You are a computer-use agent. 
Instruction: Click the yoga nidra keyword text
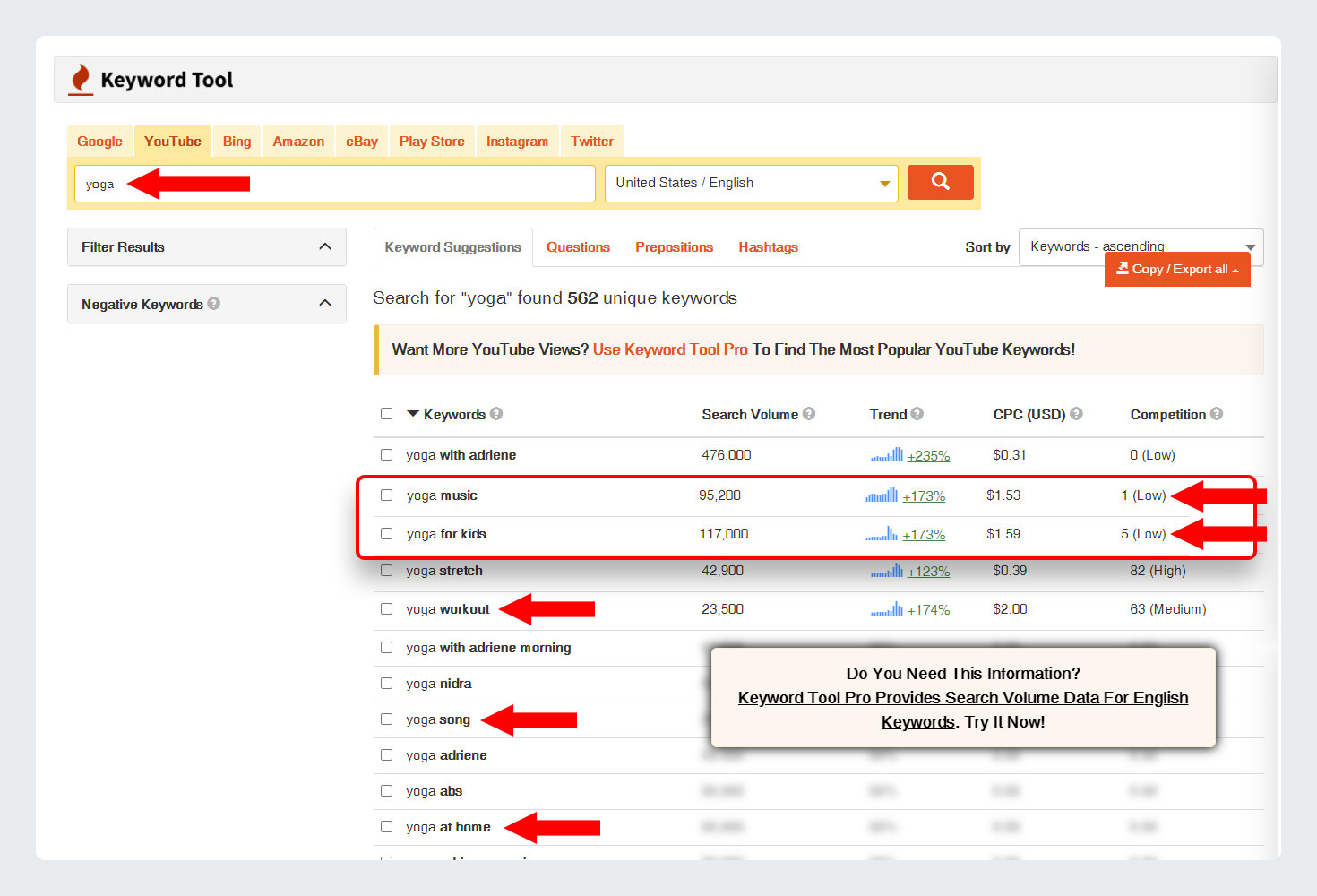[439, 684]
